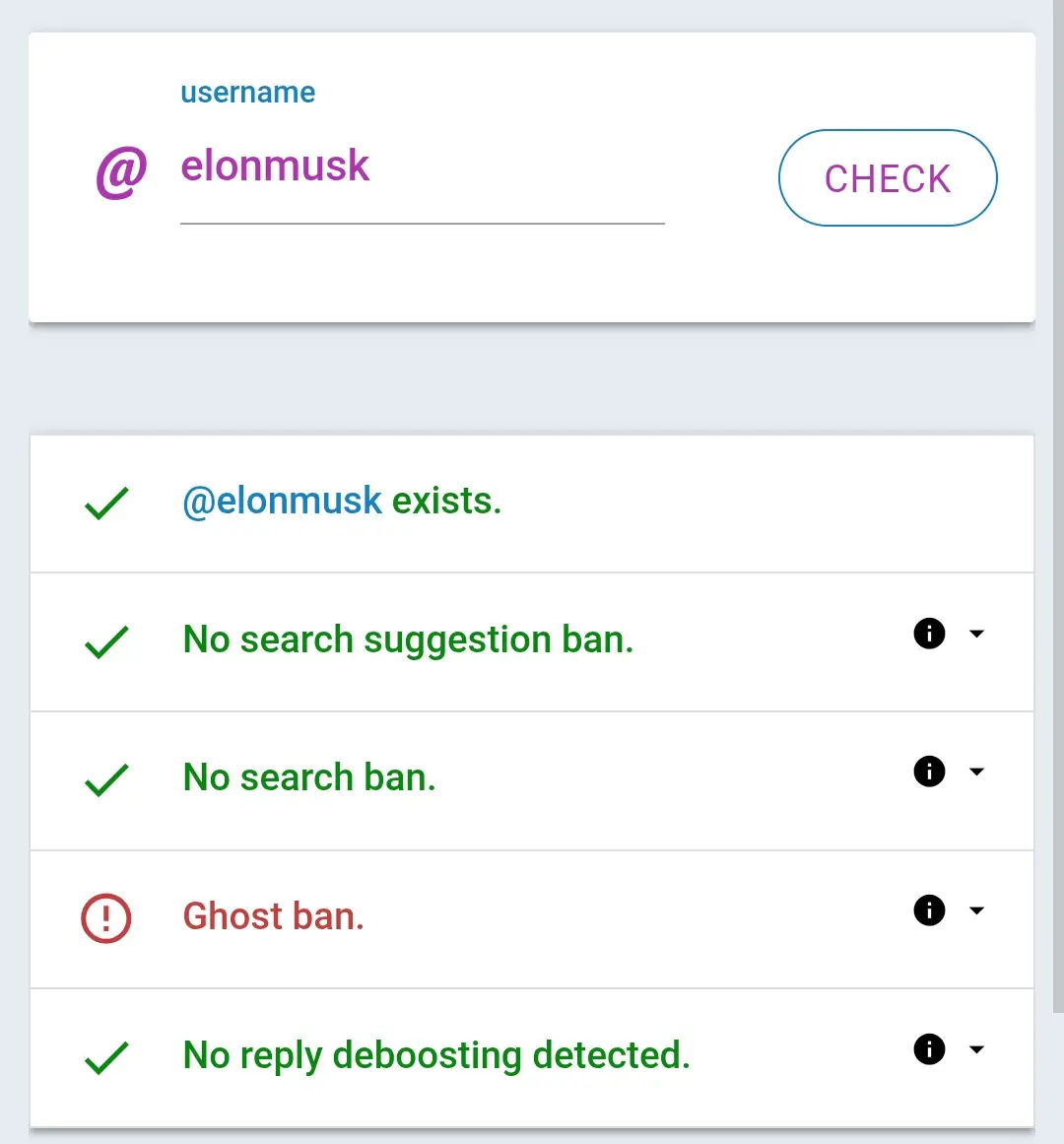
Task: Expand the search suggestion ban details
Action: 976,634
